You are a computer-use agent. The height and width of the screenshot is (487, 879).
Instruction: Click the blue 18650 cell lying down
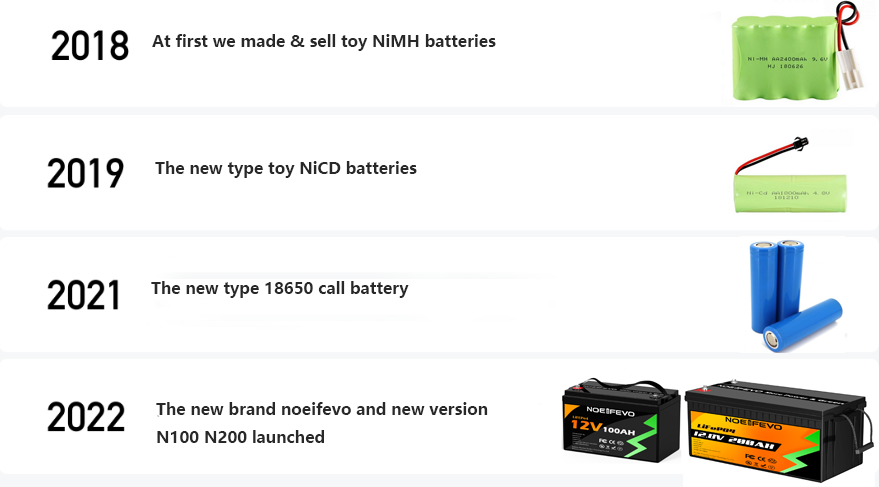[802, 327]
